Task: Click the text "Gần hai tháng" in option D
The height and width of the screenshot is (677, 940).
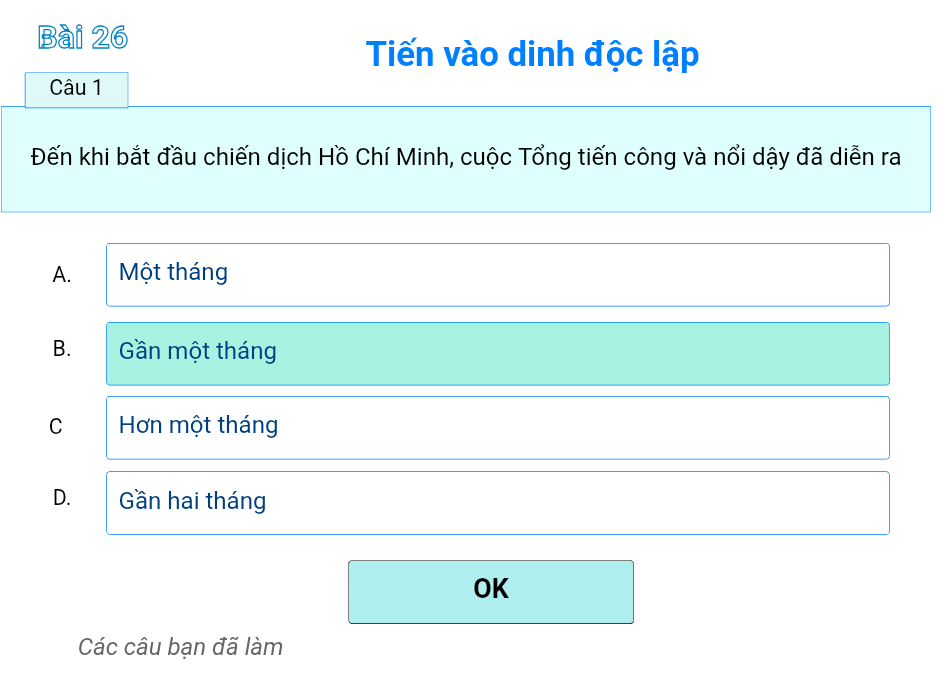Action: [x=191, y=500]
